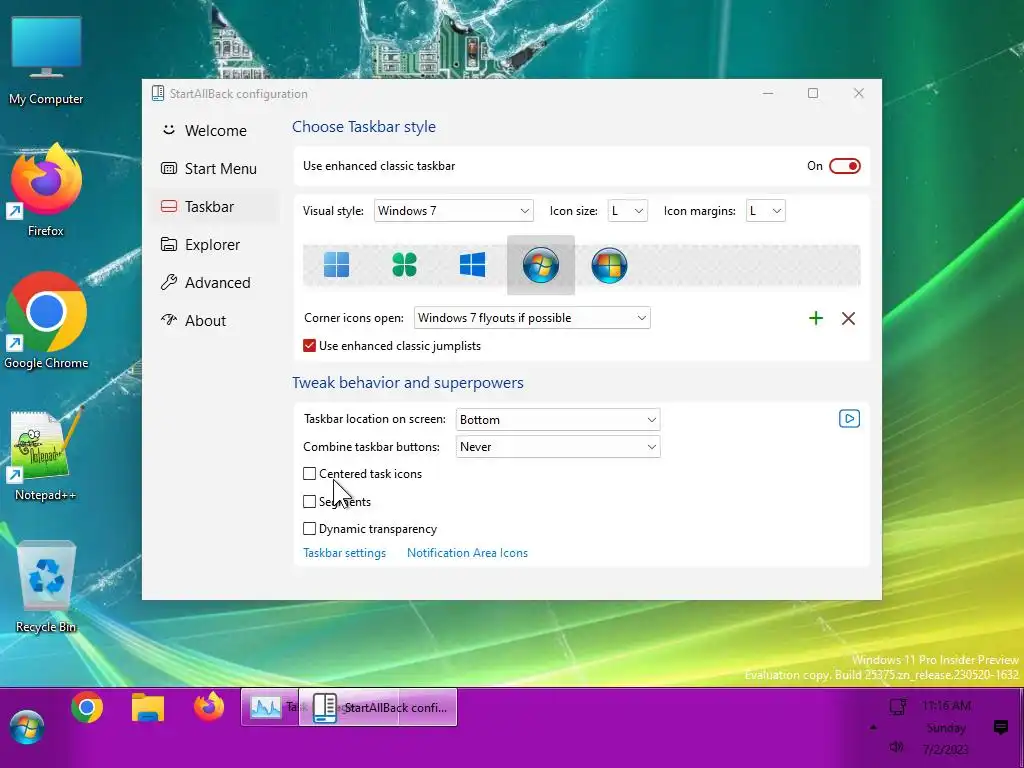
Task: Toggle enhanced classic taskbar switch
Action: pos(844,166)
